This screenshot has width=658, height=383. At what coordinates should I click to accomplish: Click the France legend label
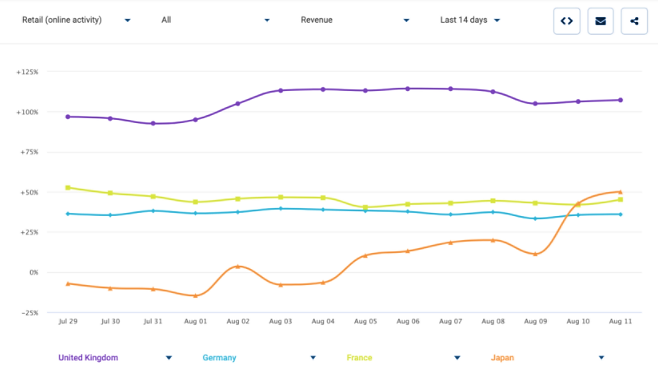[359, 358]
